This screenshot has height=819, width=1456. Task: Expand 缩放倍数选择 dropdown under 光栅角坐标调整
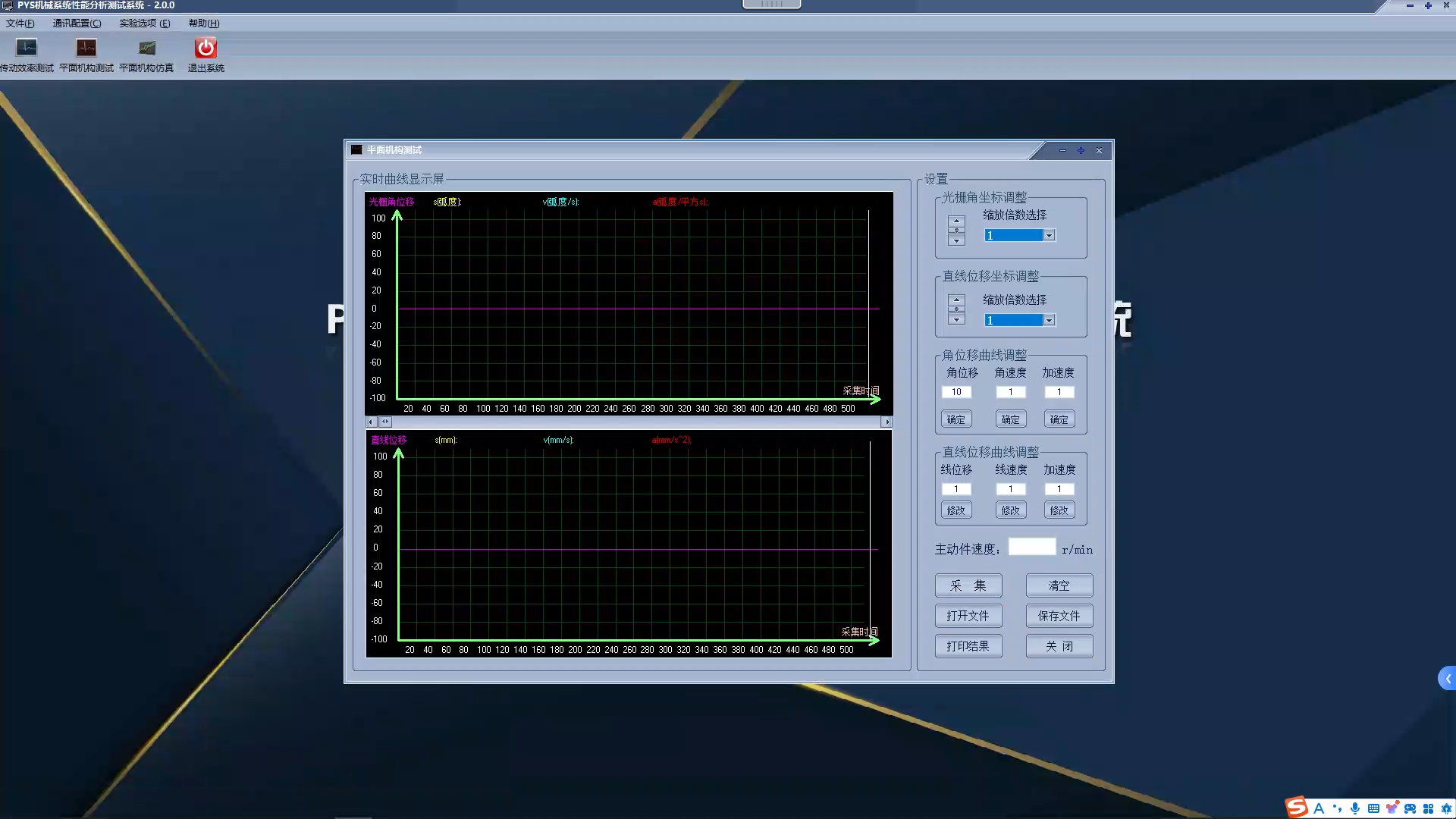1050,236
